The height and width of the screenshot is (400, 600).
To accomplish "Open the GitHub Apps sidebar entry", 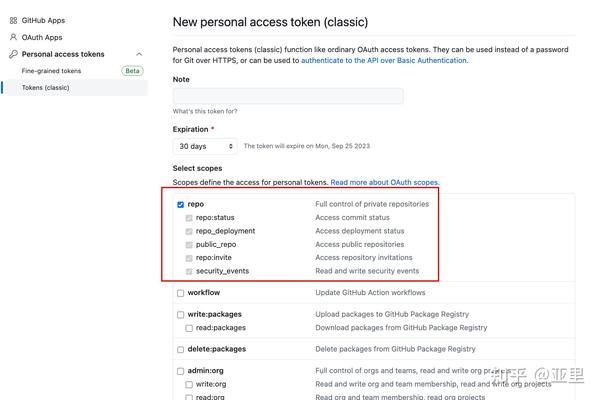I will point(43,20).
